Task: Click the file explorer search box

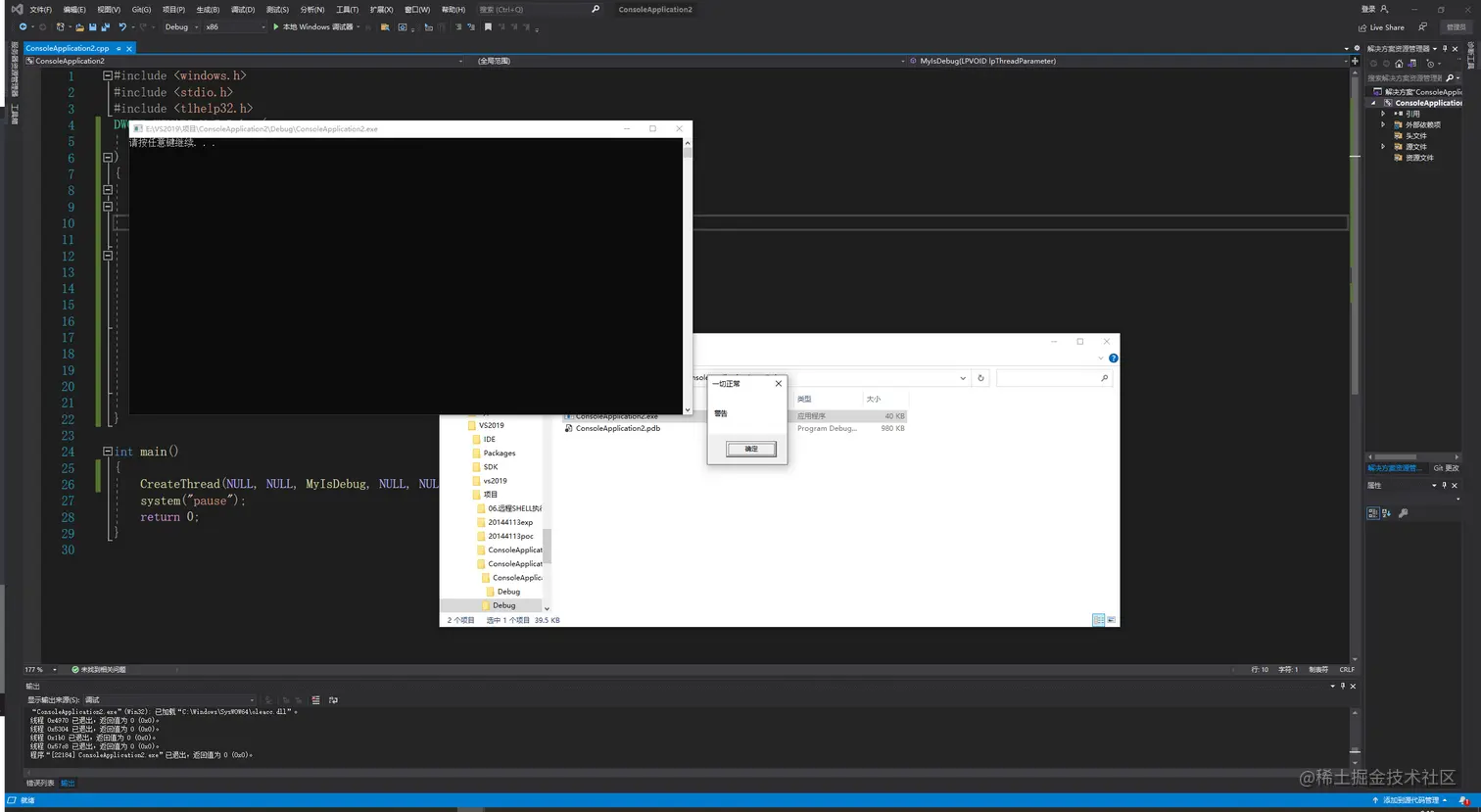Action: (1054, 378)
